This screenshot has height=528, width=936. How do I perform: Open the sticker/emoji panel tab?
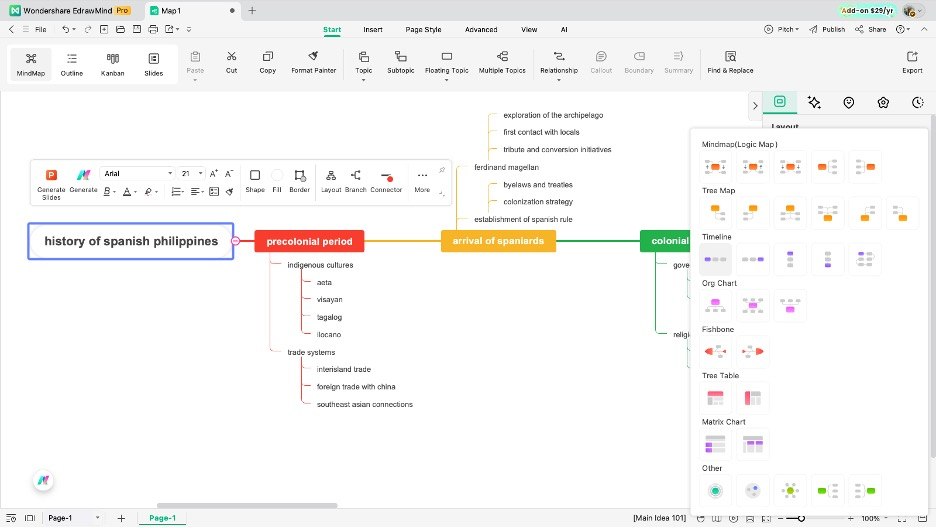click(x=848, y=103)
